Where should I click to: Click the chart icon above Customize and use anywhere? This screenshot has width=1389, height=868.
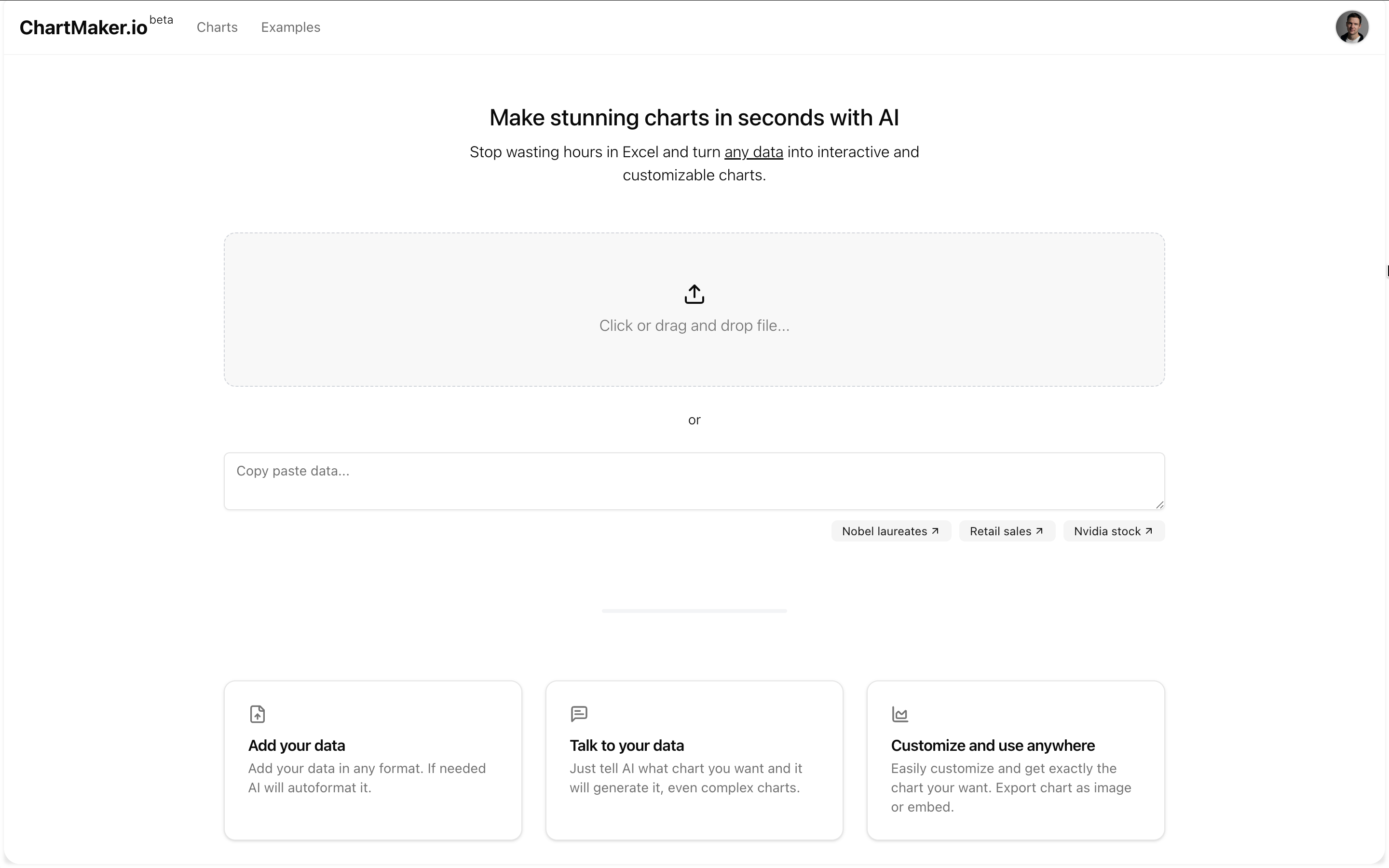point(900,714)
